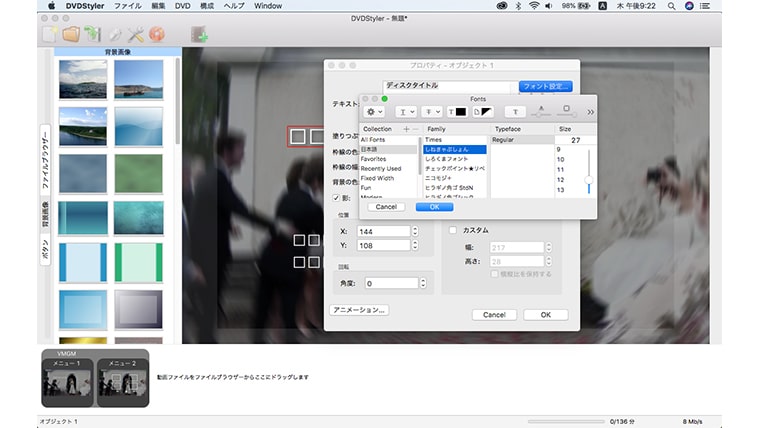Select the Favorites collection
Screen dimensions: 760x428
[373, 159]
